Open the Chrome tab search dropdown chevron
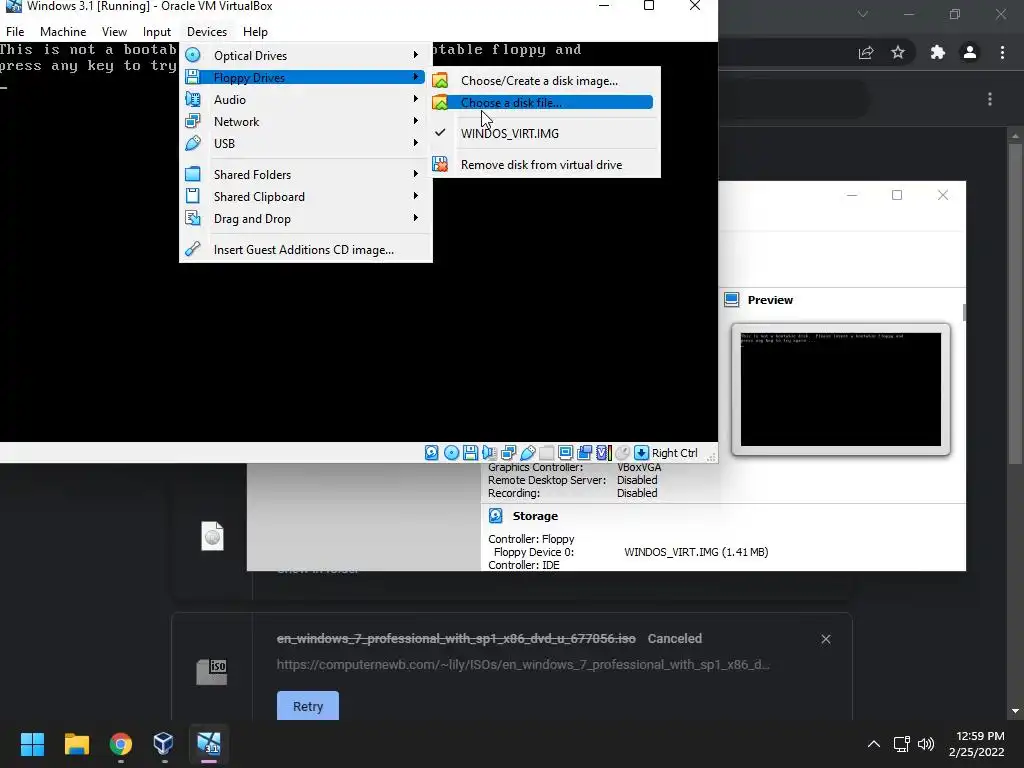1024x768 pixels. (863, 14)
